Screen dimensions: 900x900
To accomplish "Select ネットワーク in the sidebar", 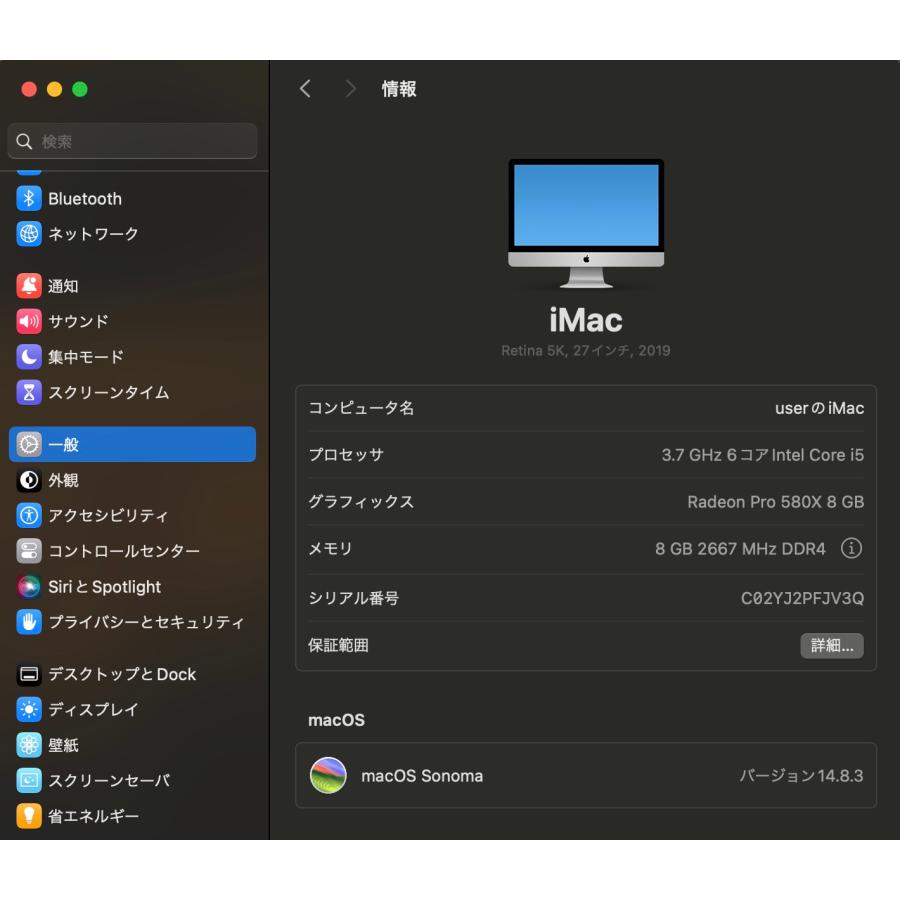I will (x=133, y=234).
